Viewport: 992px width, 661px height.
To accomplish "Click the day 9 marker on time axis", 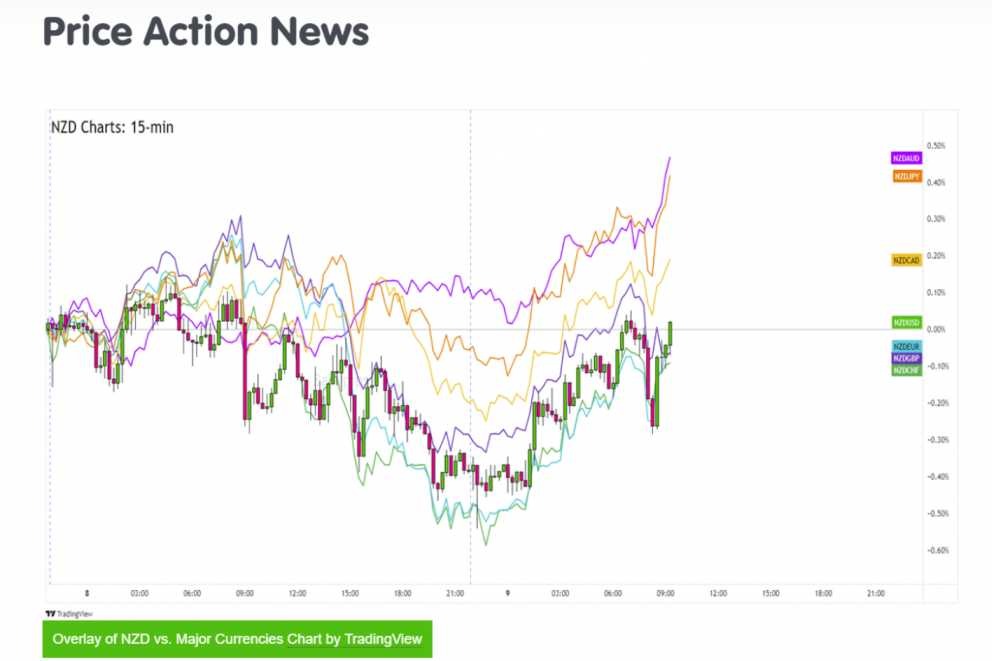I will pyautogui.click(x=508, y=593).
